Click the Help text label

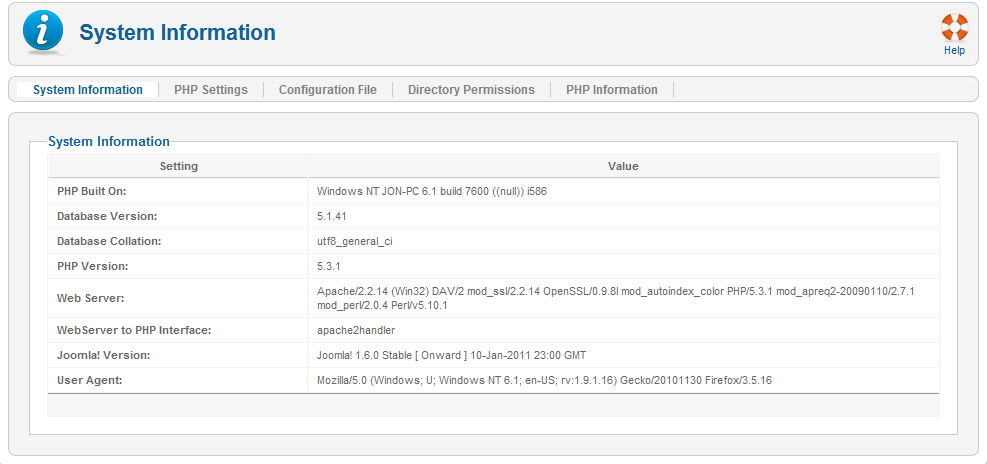[954, 50]
